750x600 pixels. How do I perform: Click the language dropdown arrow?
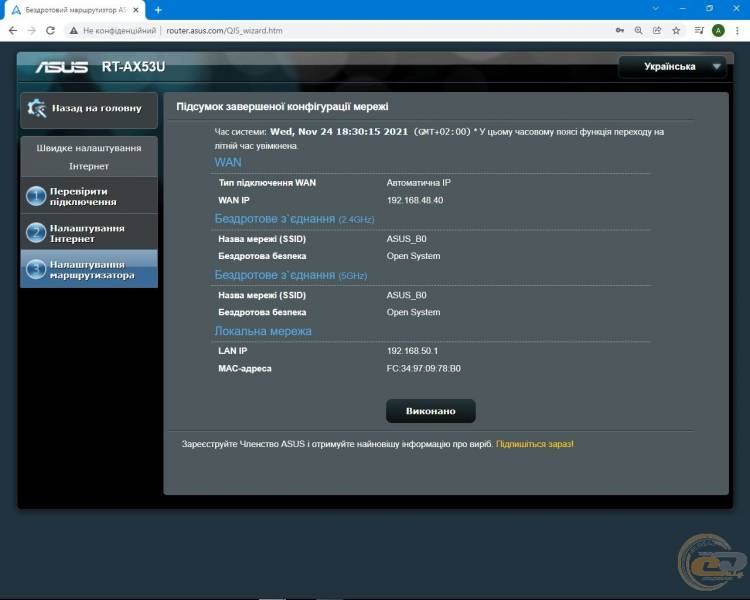coord(716,67)
